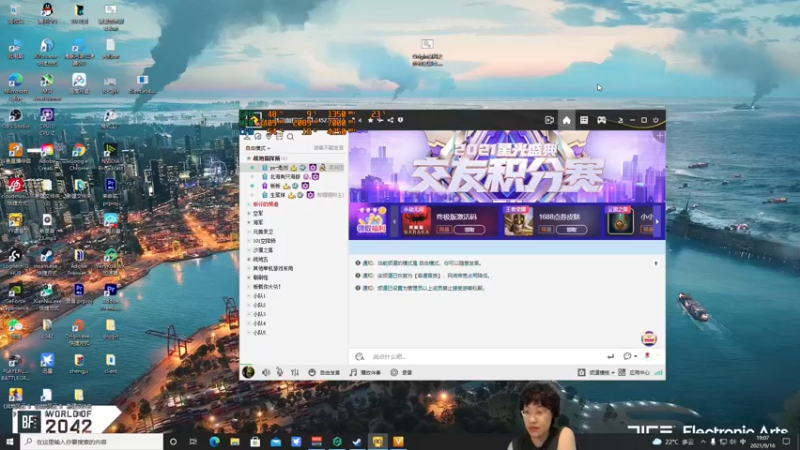
Task: Open the video live icon in YY top bar
Action: click(549, 120)
